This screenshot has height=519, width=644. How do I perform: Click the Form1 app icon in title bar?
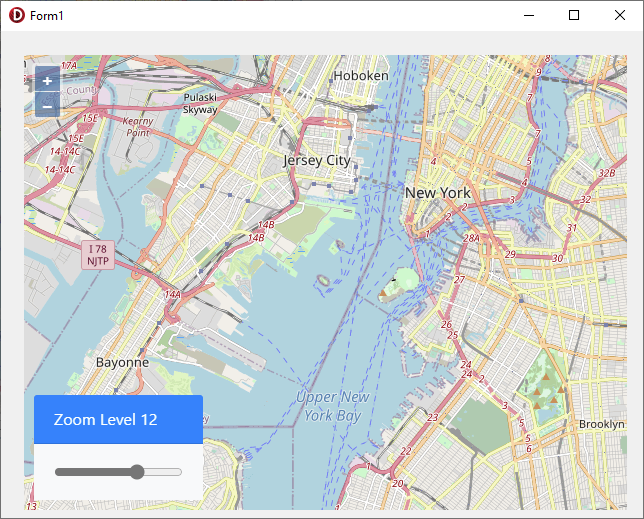17,15
